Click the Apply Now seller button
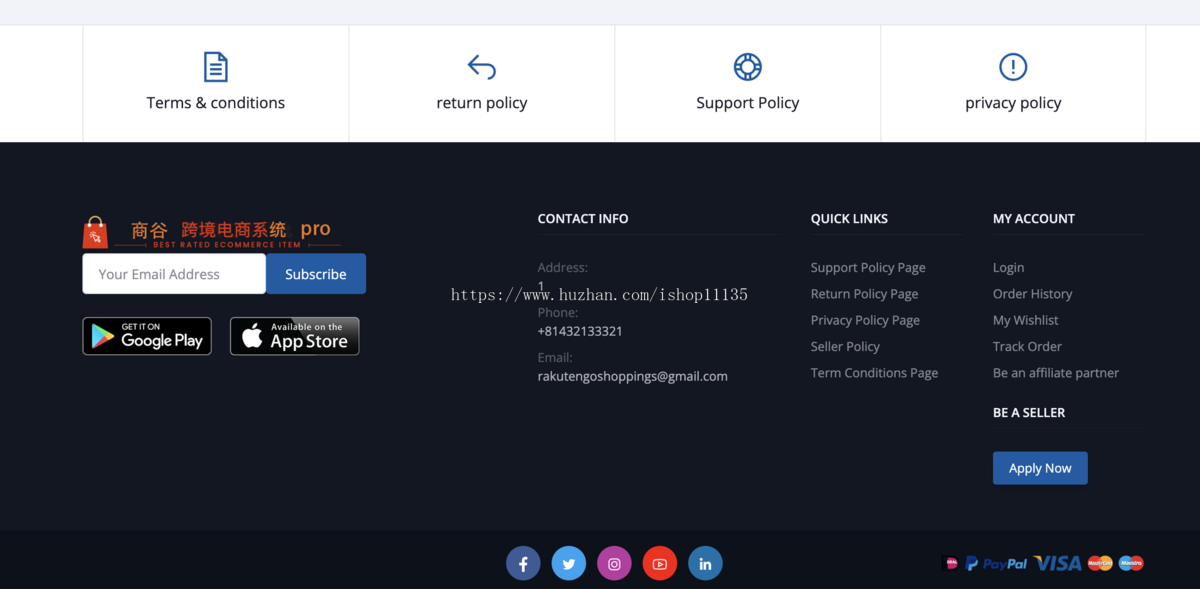The image size is (1200, 589). [x=1040, y=468]
